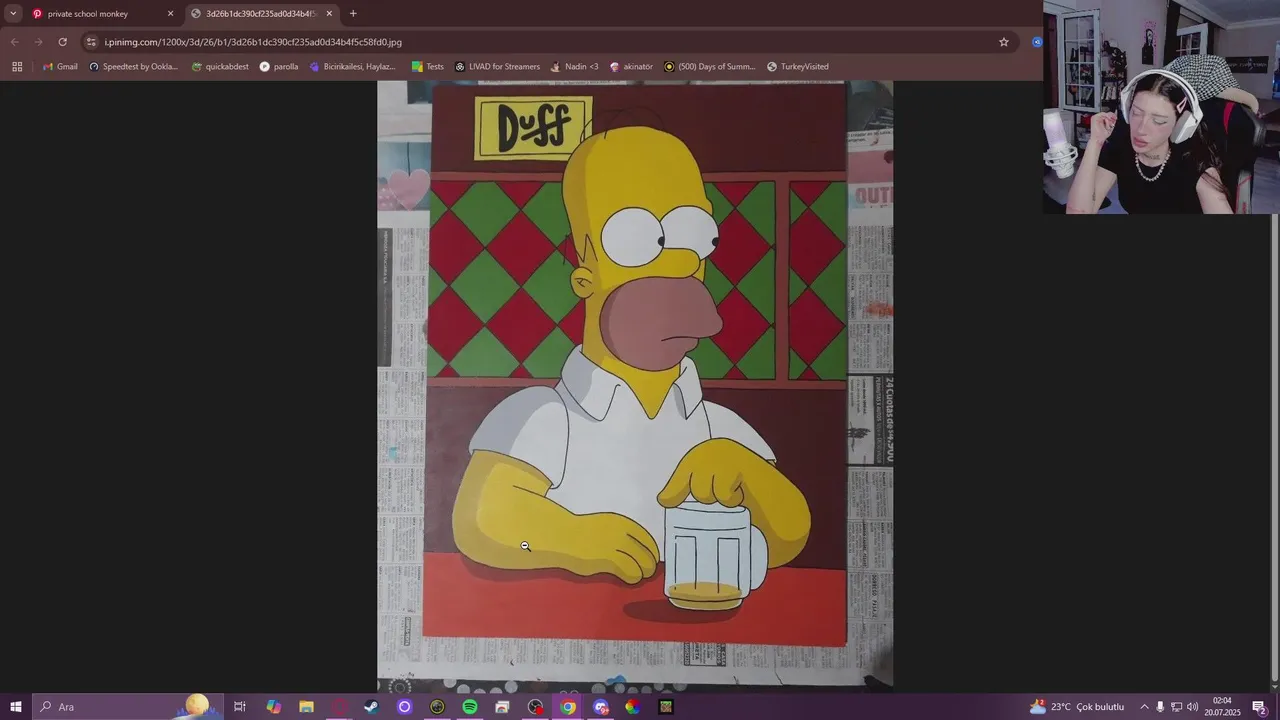The height and width of the screenshot is (720, 1280).
Task: Open the red circular app in taskbar
Action: (339, 707)
